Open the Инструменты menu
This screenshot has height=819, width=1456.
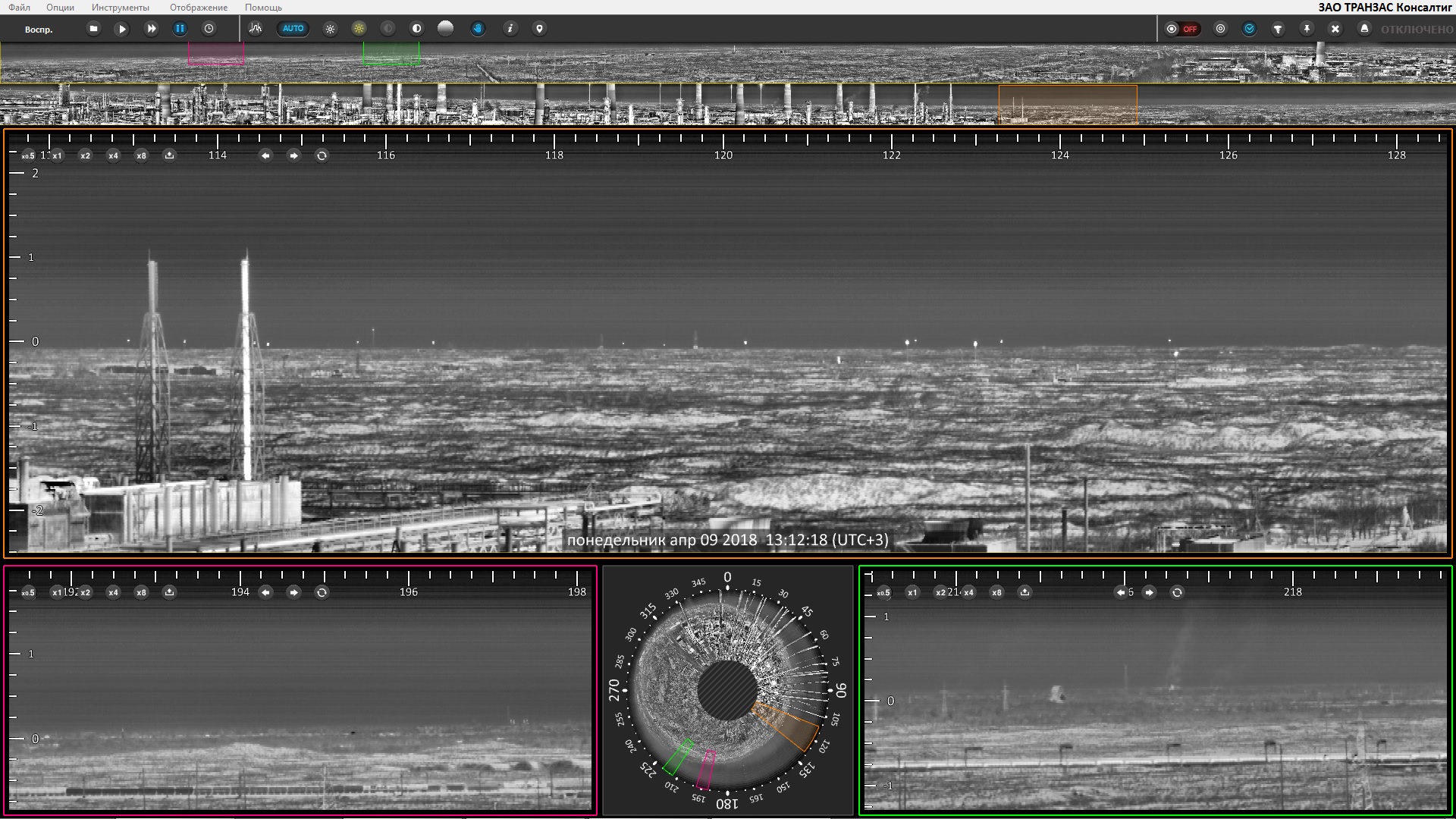pyautogui.click(x=120, y=7)
